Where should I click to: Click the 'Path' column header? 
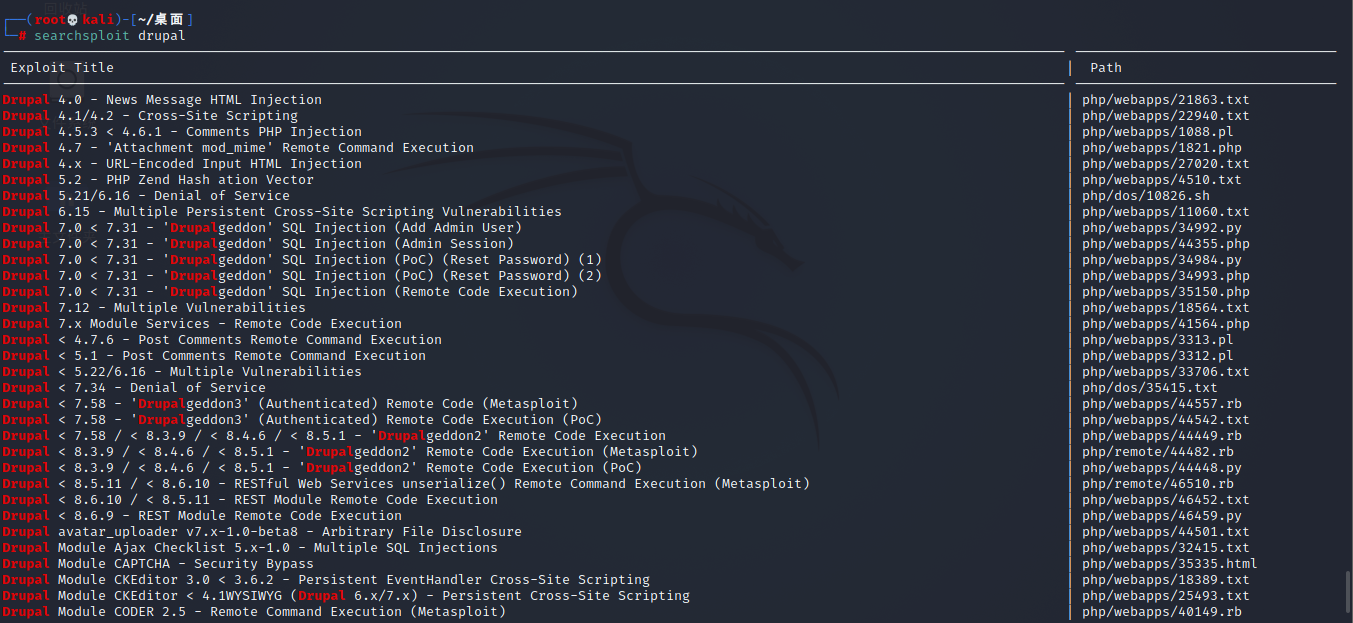pos(1106,68)
